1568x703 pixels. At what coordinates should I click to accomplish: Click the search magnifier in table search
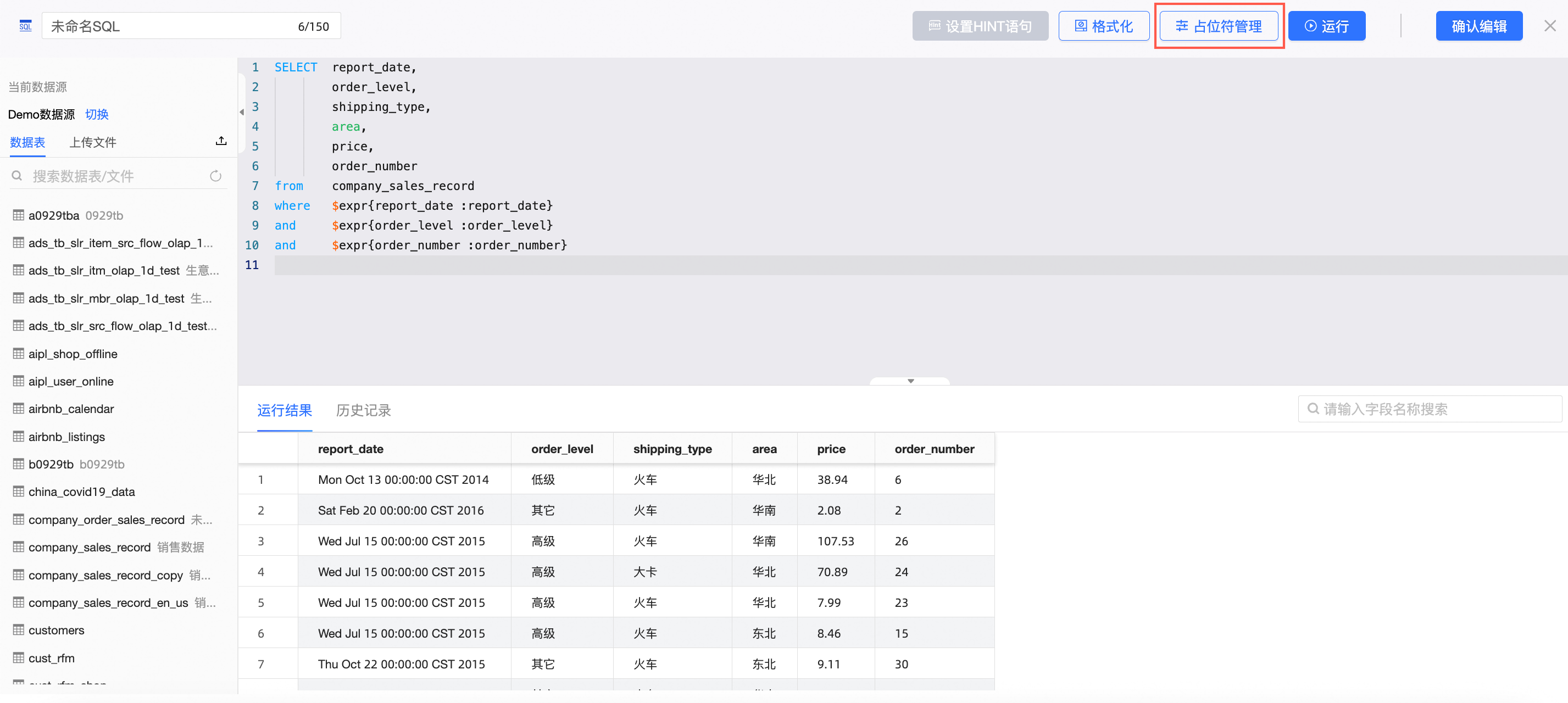coord(17,176)
